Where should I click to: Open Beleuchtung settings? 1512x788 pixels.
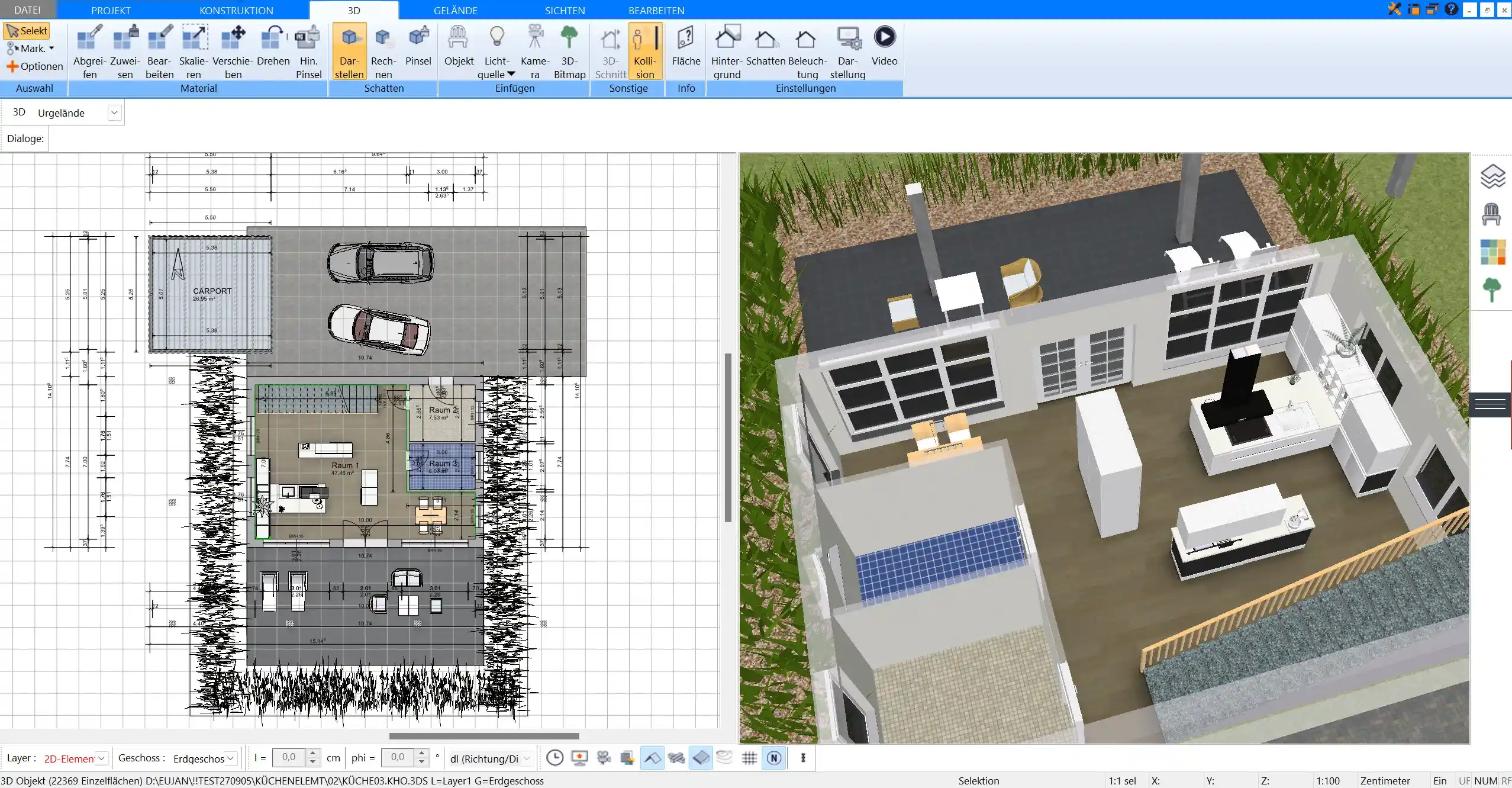pyautogui.click(x=807, y=52)
